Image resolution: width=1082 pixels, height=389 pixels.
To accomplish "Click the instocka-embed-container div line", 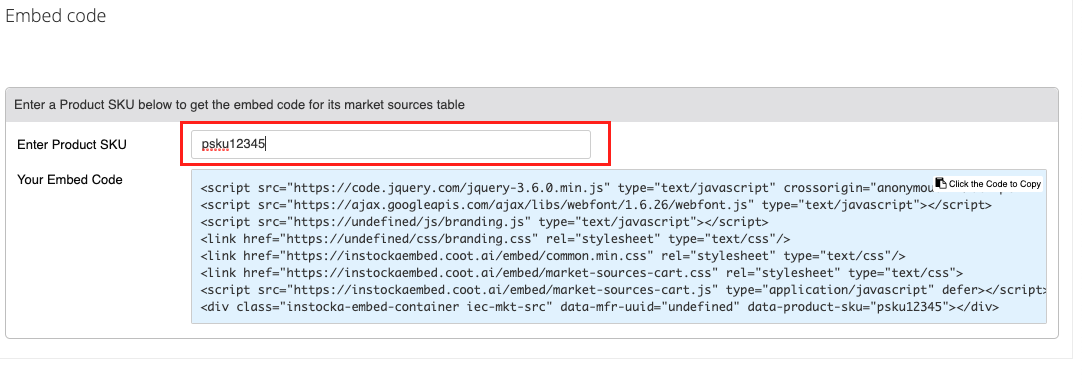I will tap(600, 307).
